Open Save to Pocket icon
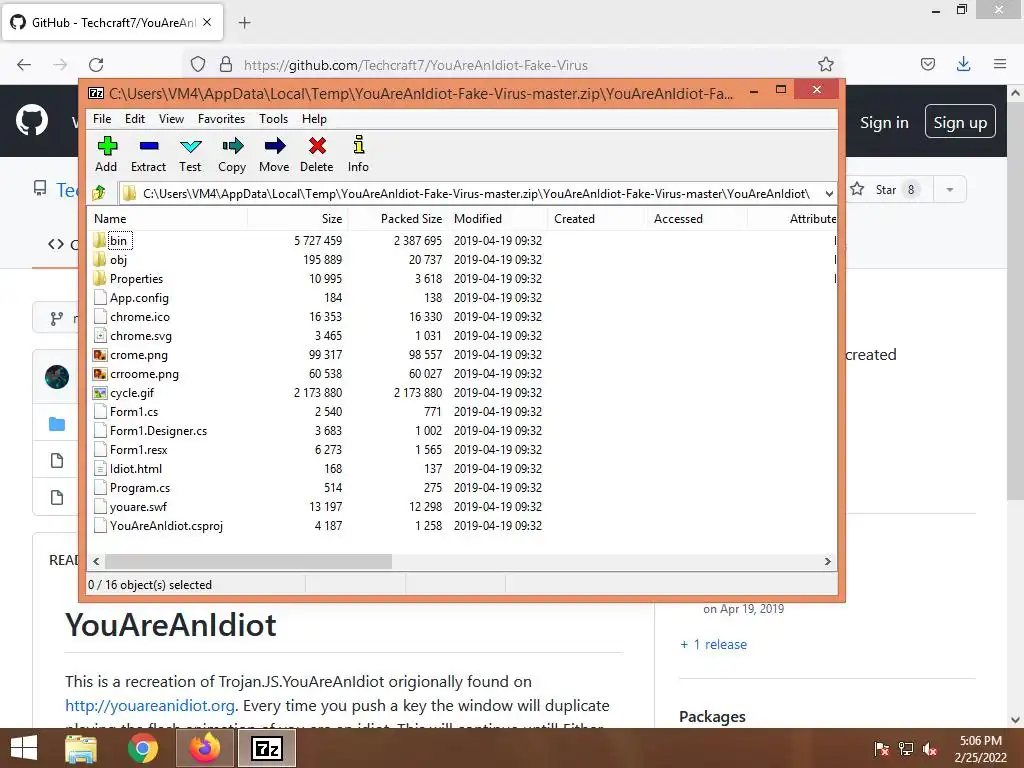This screenshot has width=1024, height=768. [x=927, y=64]
